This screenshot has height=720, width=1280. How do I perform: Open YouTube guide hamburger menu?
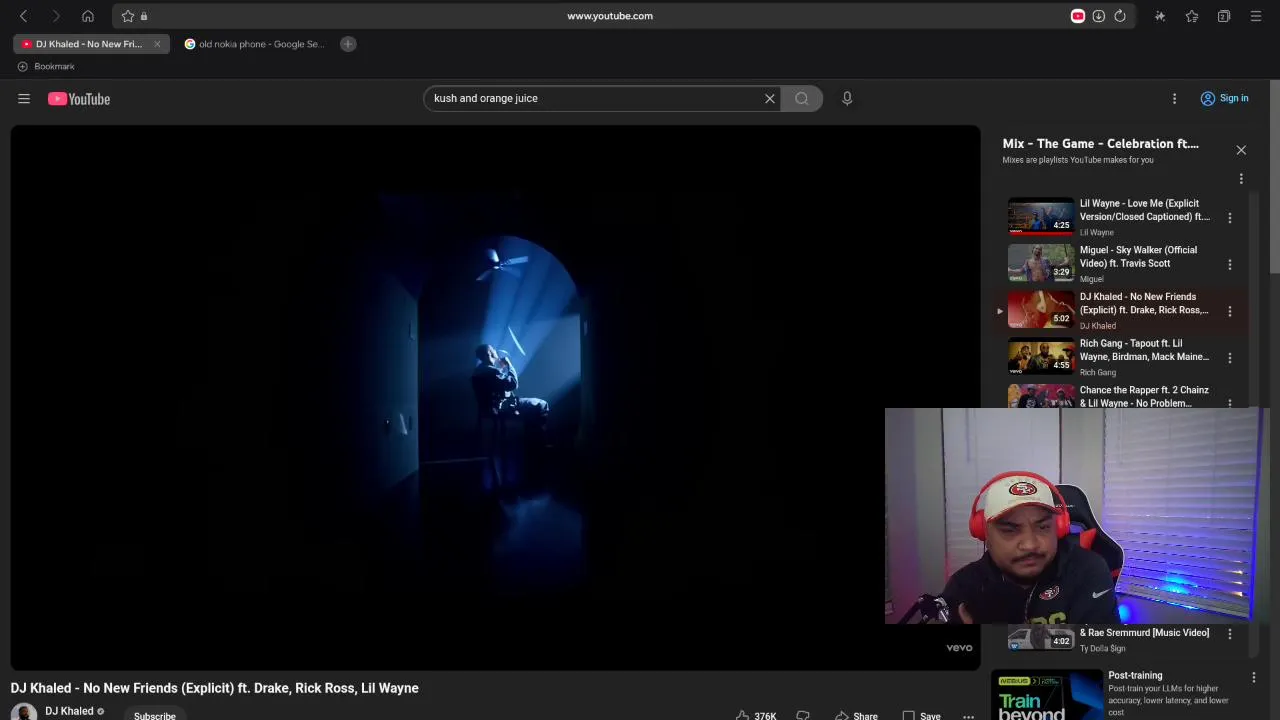click(x=24, y=98)
